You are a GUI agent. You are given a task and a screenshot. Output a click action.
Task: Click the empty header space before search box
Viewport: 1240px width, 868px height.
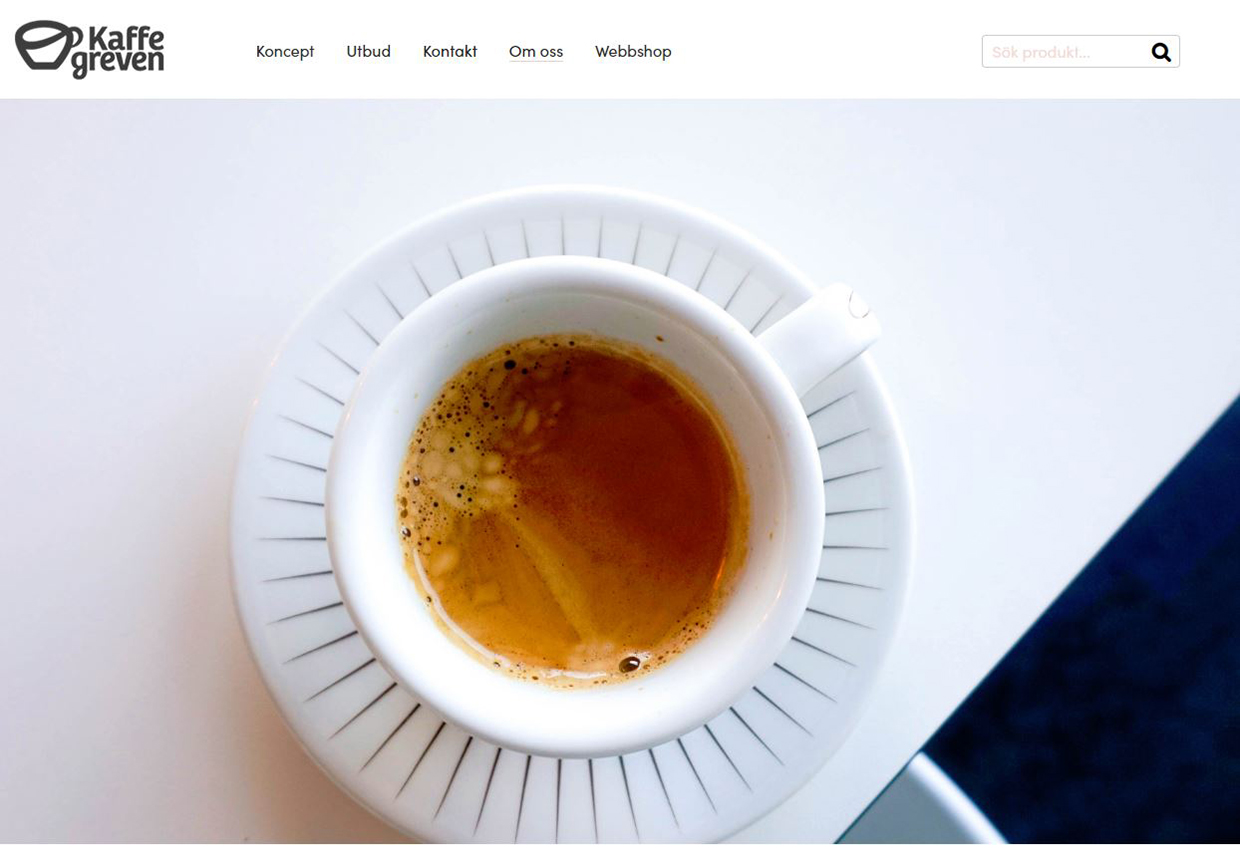point(825,51)
